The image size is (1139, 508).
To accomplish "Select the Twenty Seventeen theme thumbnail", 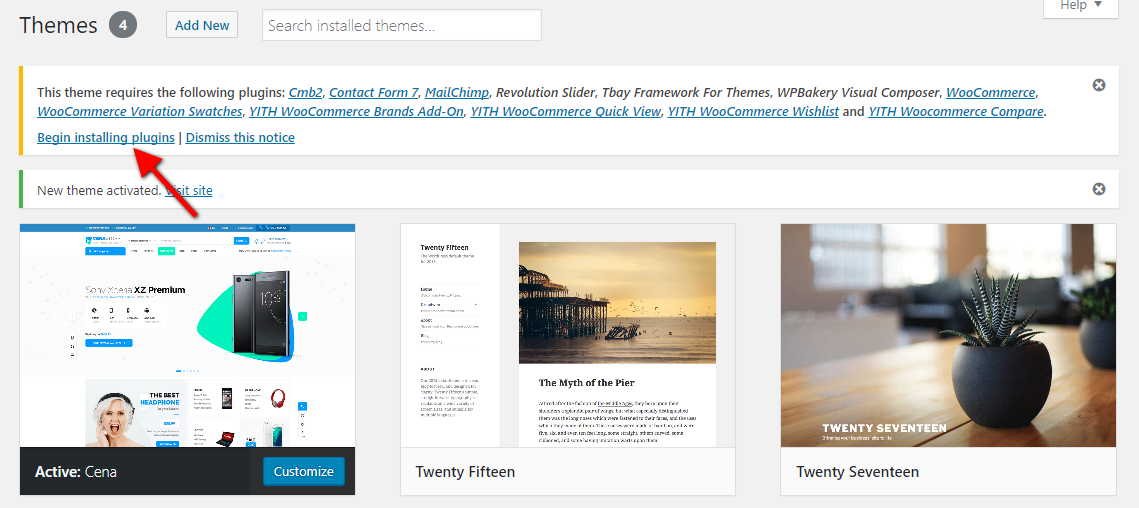I will point(948,335).
